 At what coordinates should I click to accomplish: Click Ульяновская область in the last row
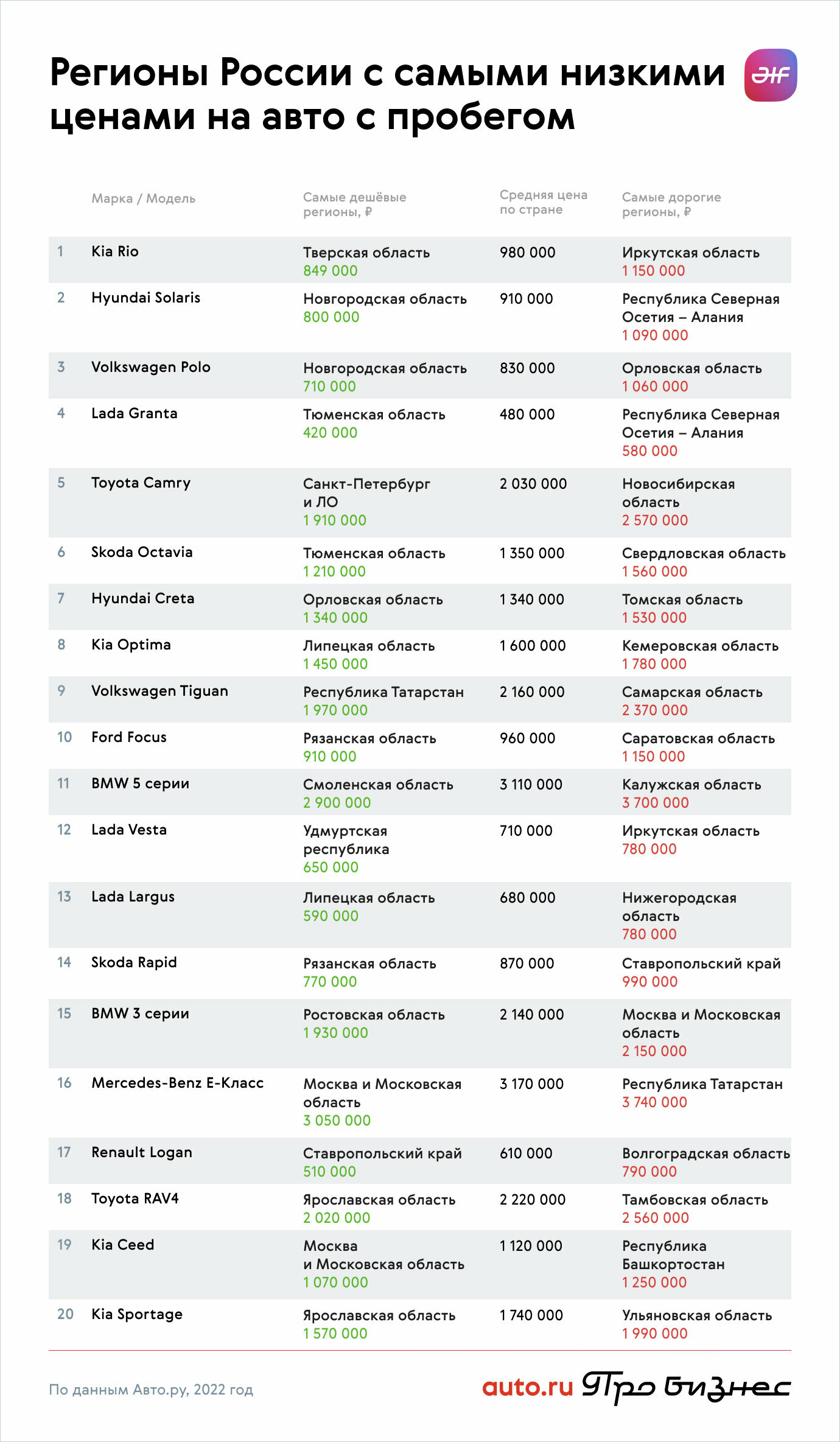point(697,1315)
